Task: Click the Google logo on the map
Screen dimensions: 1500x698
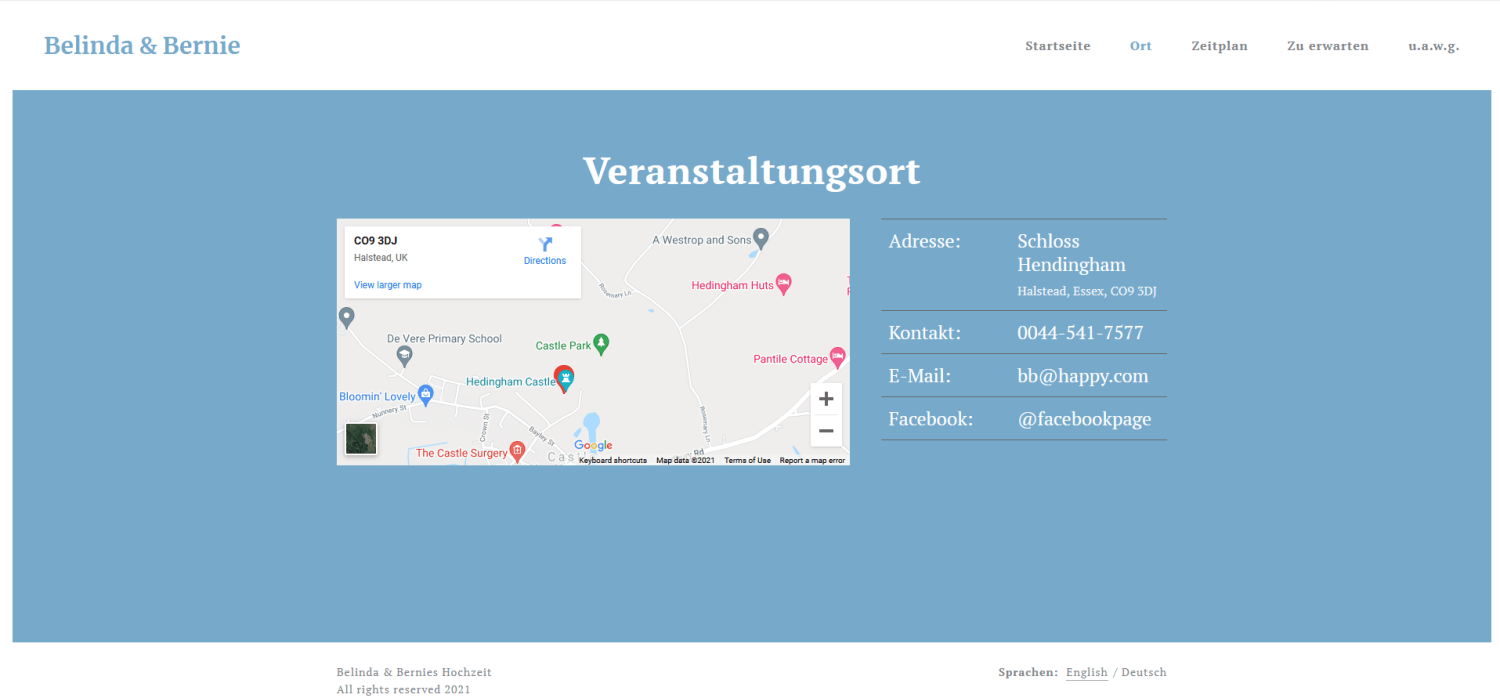Action: point(593,446)
